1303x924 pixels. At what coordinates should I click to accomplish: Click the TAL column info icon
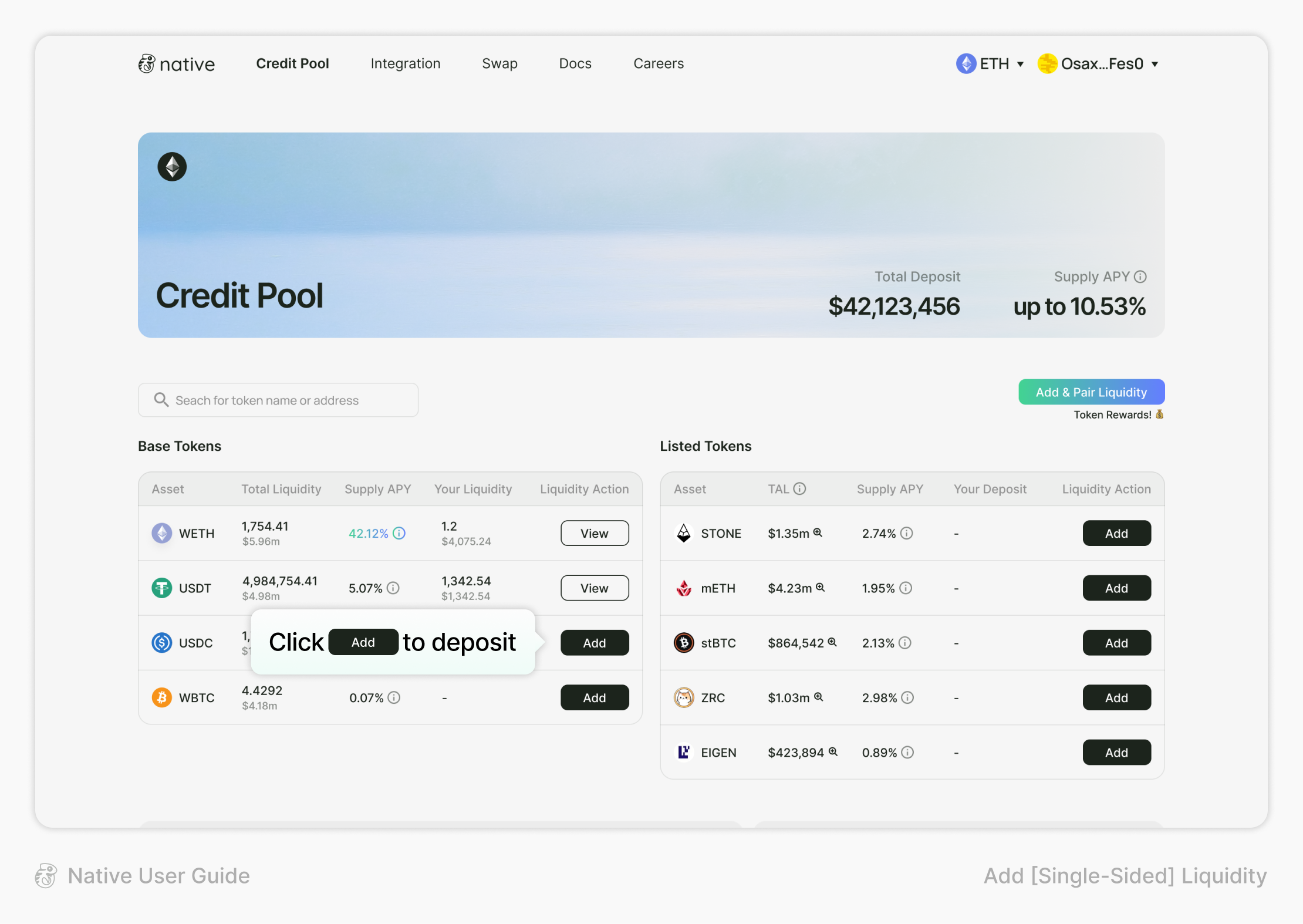[x=800, y=488]
